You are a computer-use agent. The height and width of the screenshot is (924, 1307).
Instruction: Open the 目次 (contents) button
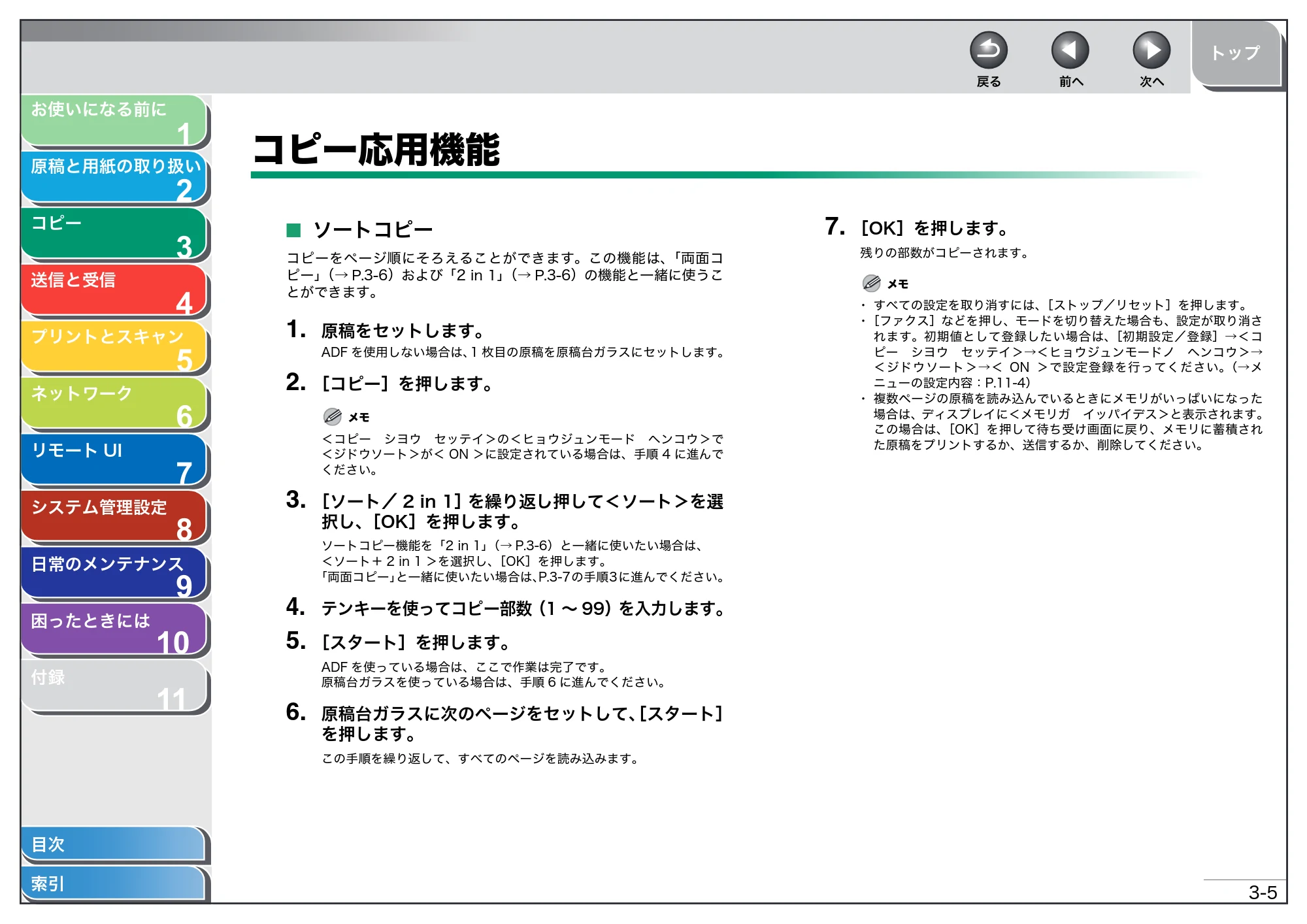click(x=114, y=845)
